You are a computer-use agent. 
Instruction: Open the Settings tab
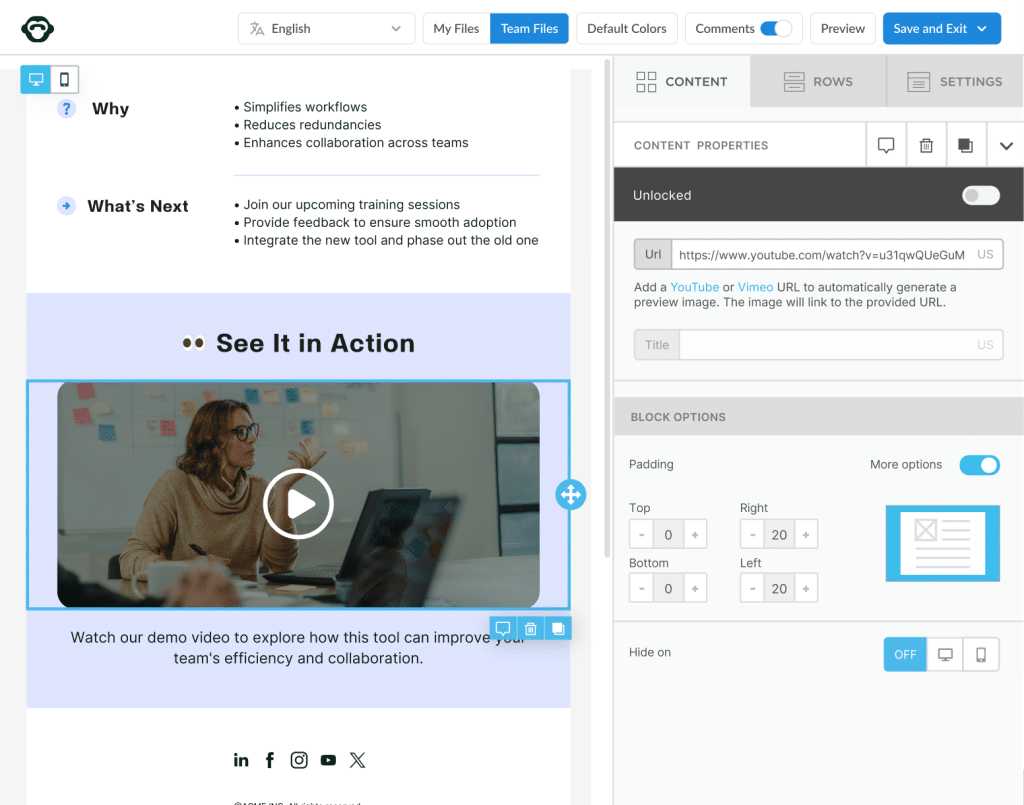pos(954,82)
